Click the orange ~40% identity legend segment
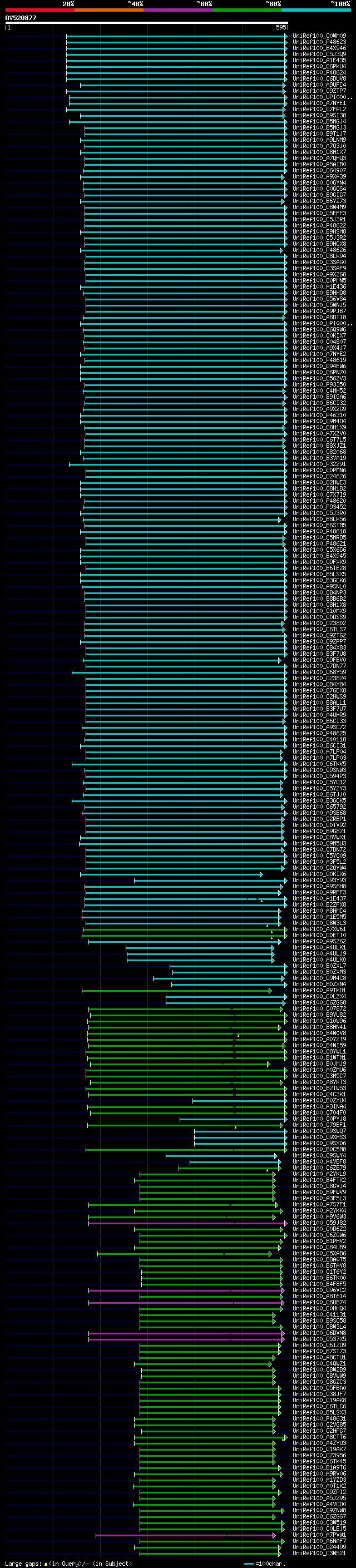356x1568 pixels. point(109,10)
